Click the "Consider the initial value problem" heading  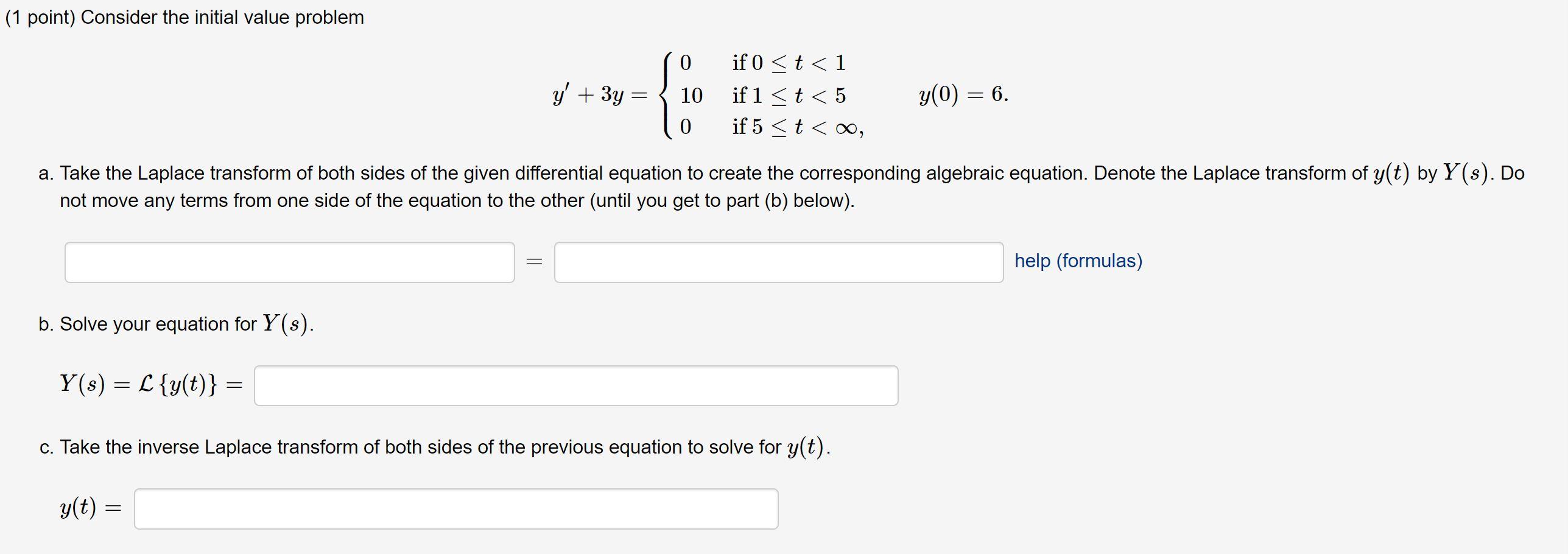pyautogui.click(x=222, y=18)
